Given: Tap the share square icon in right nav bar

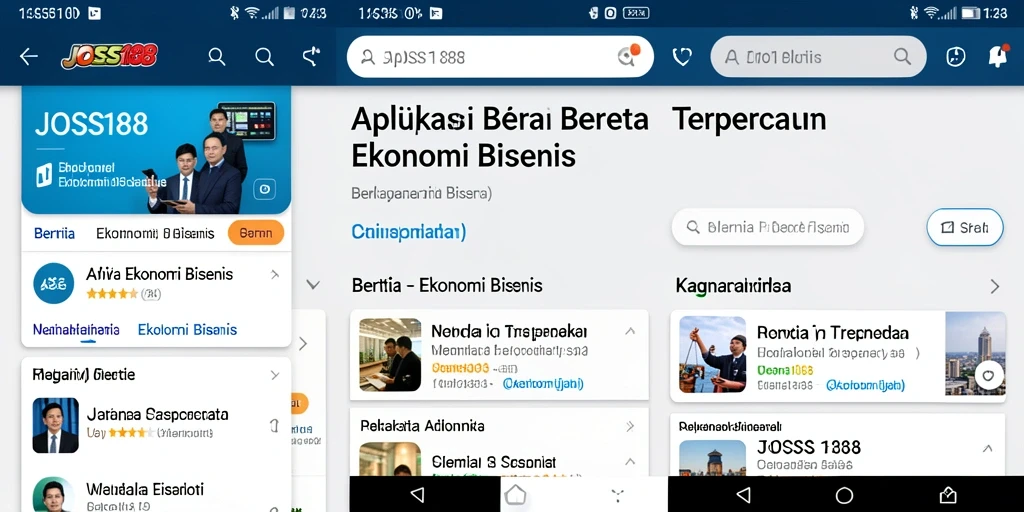Looking at the screenshot, I should 948,494.
